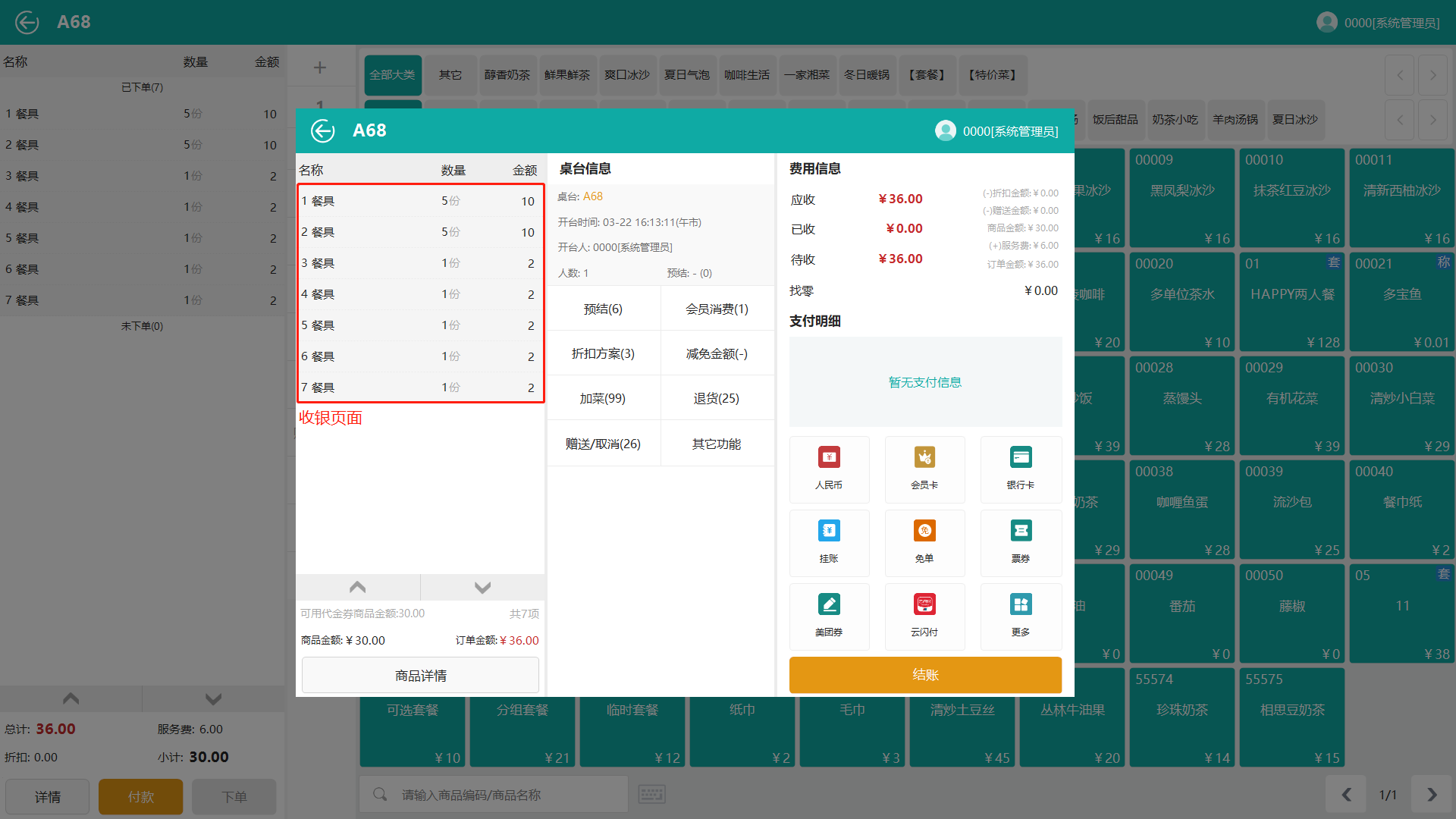Click the subcategory row right arrow

tap(1432, 120)
